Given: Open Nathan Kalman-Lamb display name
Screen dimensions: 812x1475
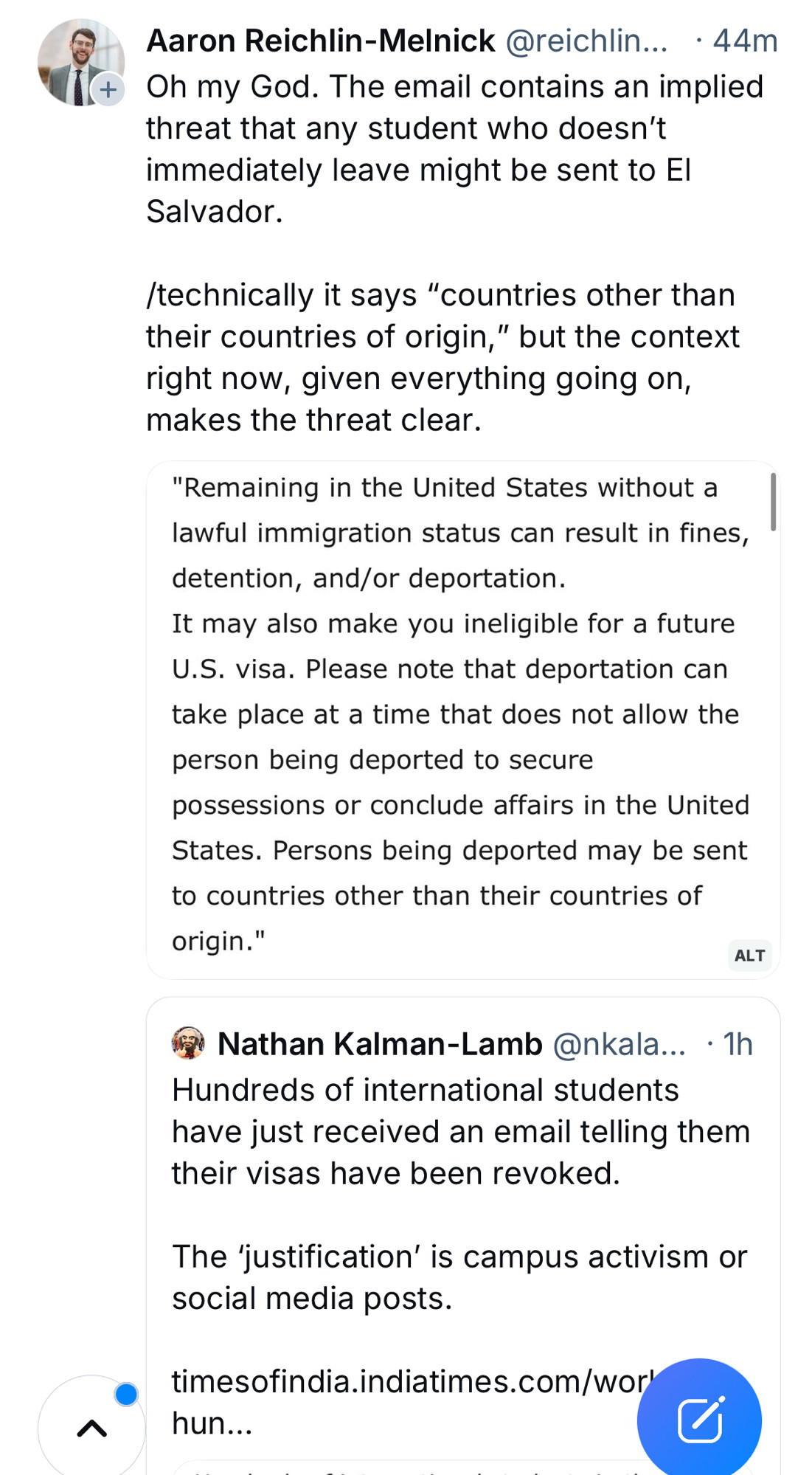Looking at the screenshot, I should (380, 1044).
